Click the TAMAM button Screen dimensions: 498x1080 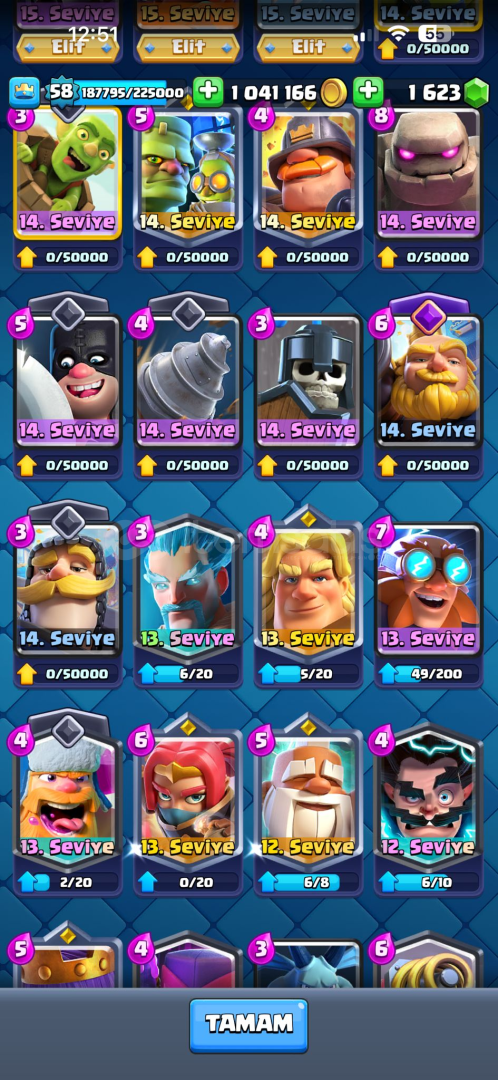tap(249, 1025)
